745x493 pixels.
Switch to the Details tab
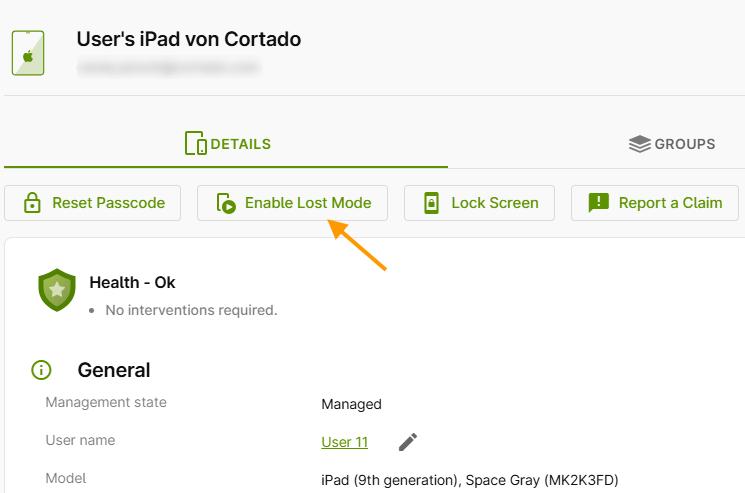[x=228, y=144]
